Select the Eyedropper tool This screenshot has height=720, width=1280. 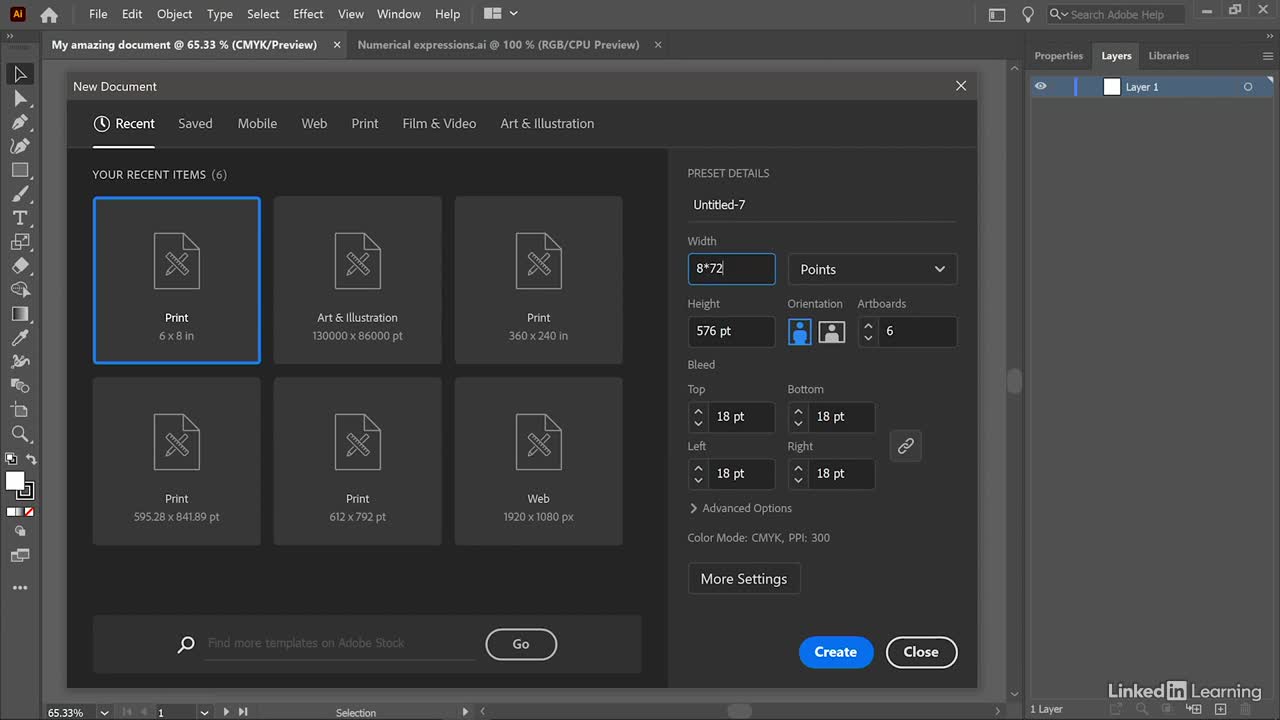(19, 338)
